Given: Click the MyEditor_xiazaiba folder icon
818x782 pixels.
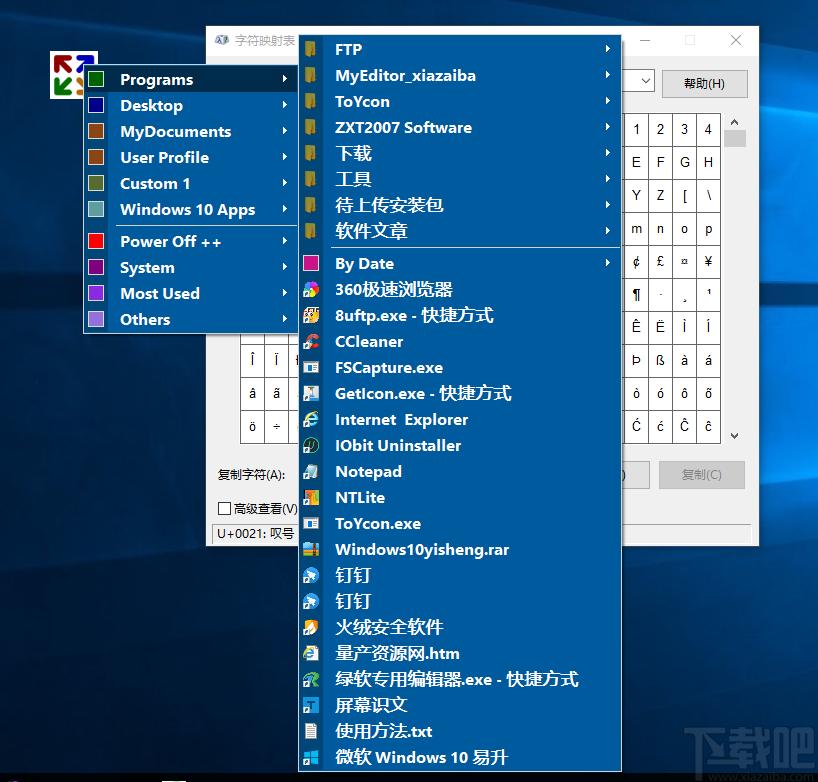Looking at the screenshot, I should pyautogui.click(x=310, y=76).
